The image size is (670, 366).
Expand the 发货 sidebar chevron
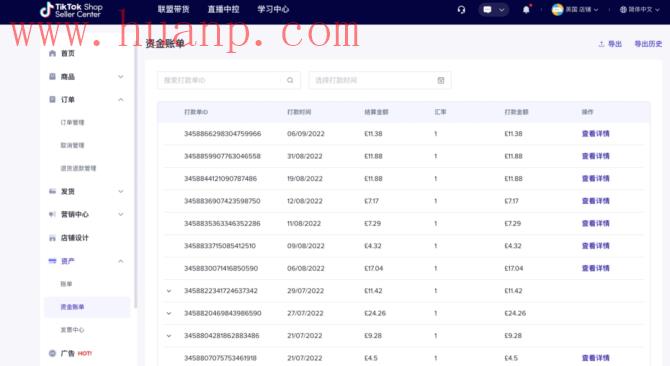tap(120, 191)
